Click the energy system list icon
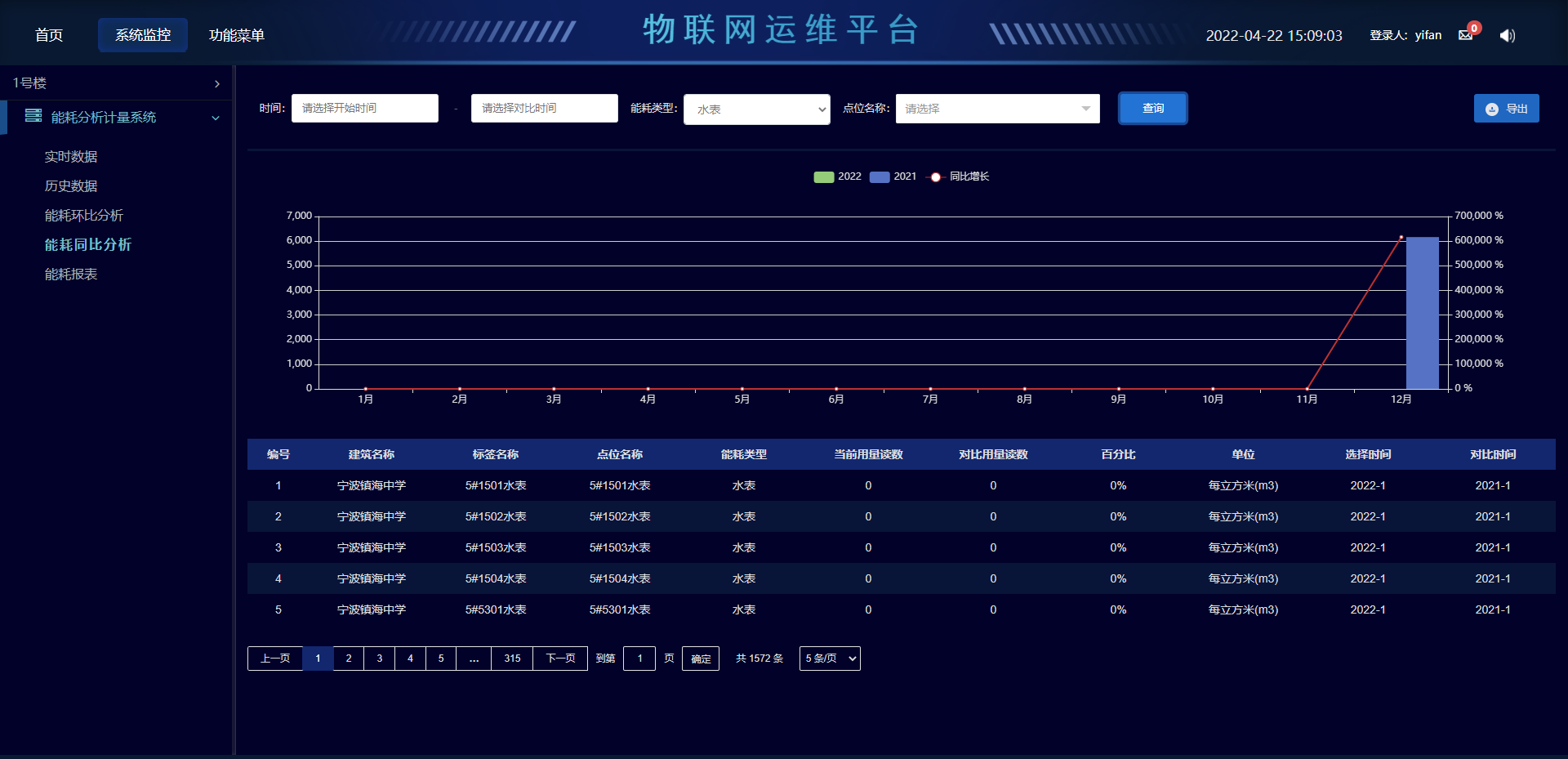Screen dimensions: 1568x759 click(x=33, y=116)
